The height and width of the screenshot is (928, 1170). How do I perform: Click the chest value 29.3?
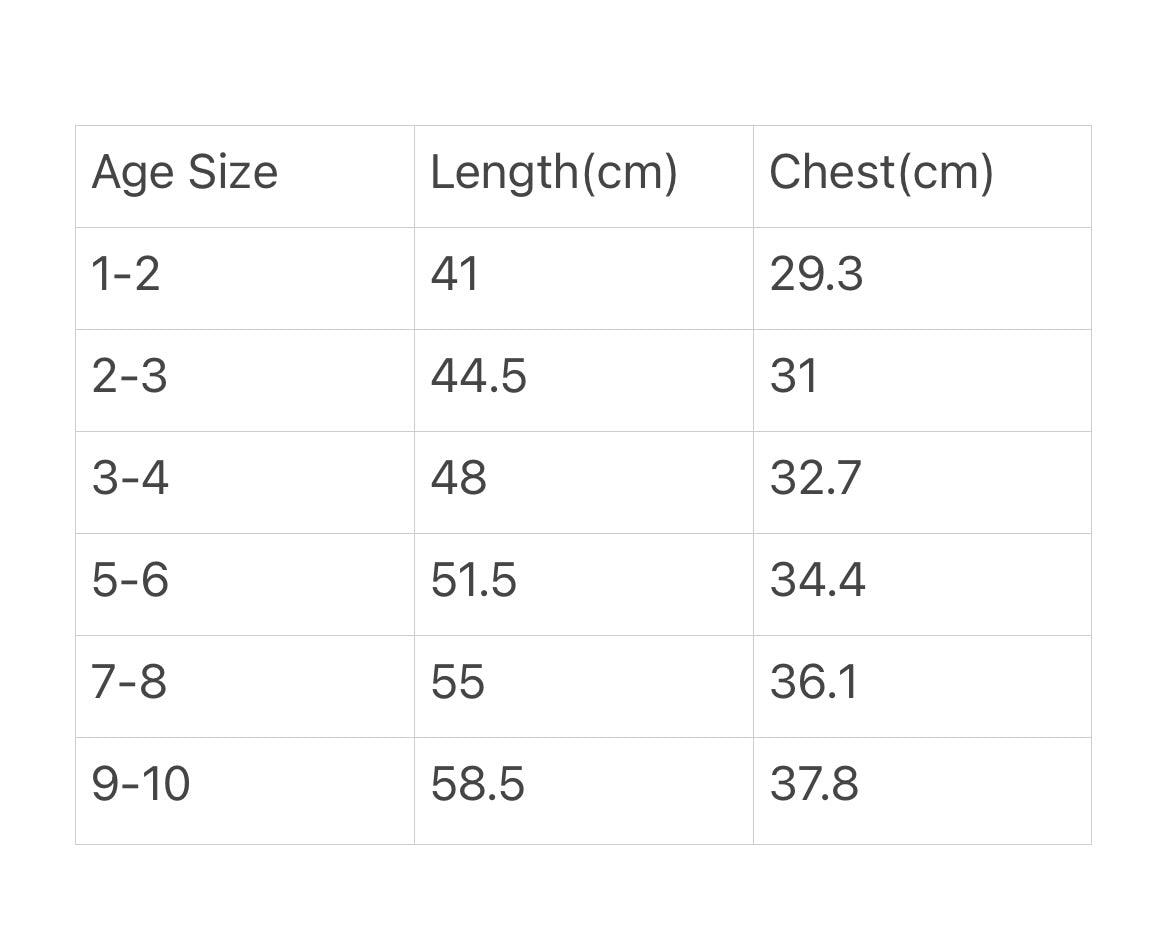(x=816, y=274)
